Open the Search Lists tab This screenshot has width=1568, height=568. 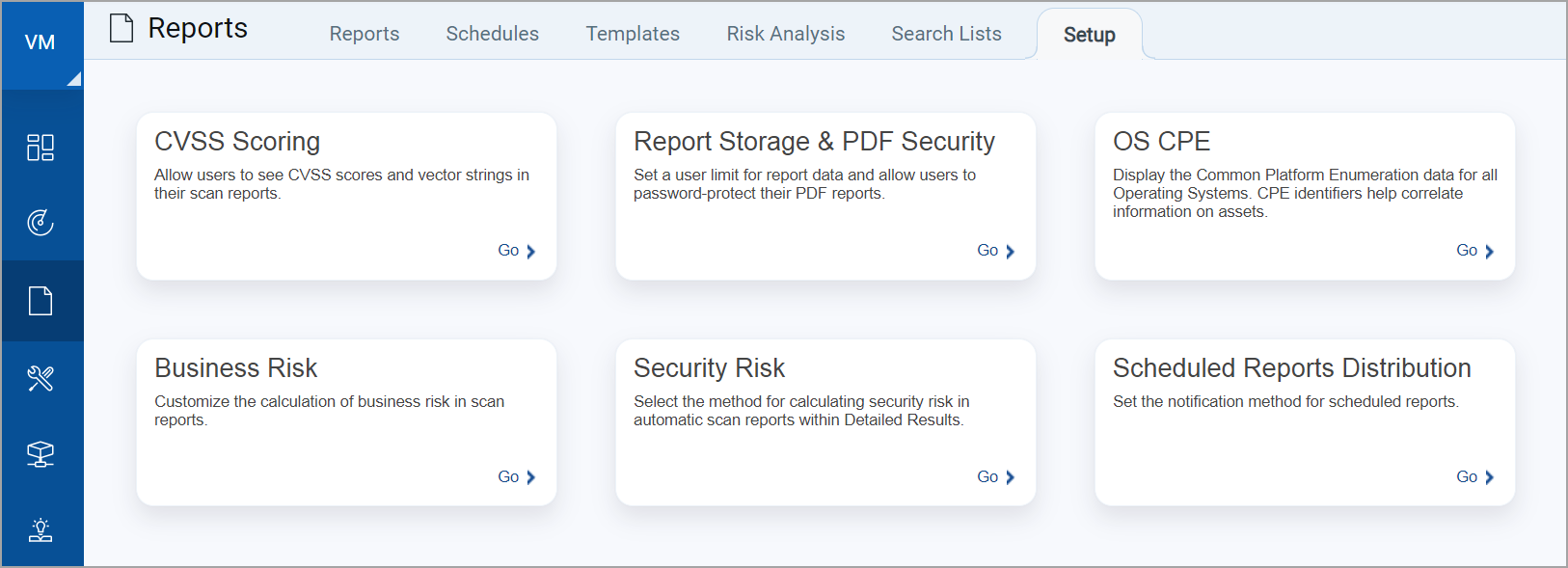coord(946,33)
